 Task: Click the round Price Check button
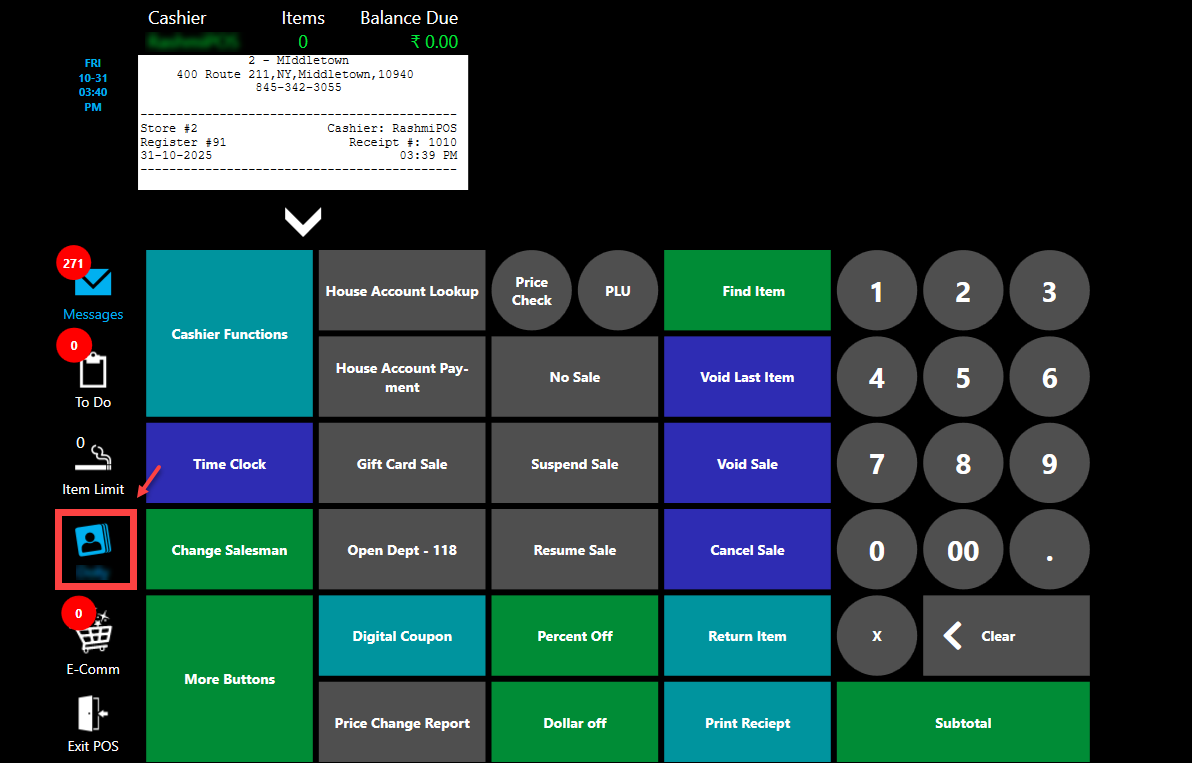tap(532, 291)
